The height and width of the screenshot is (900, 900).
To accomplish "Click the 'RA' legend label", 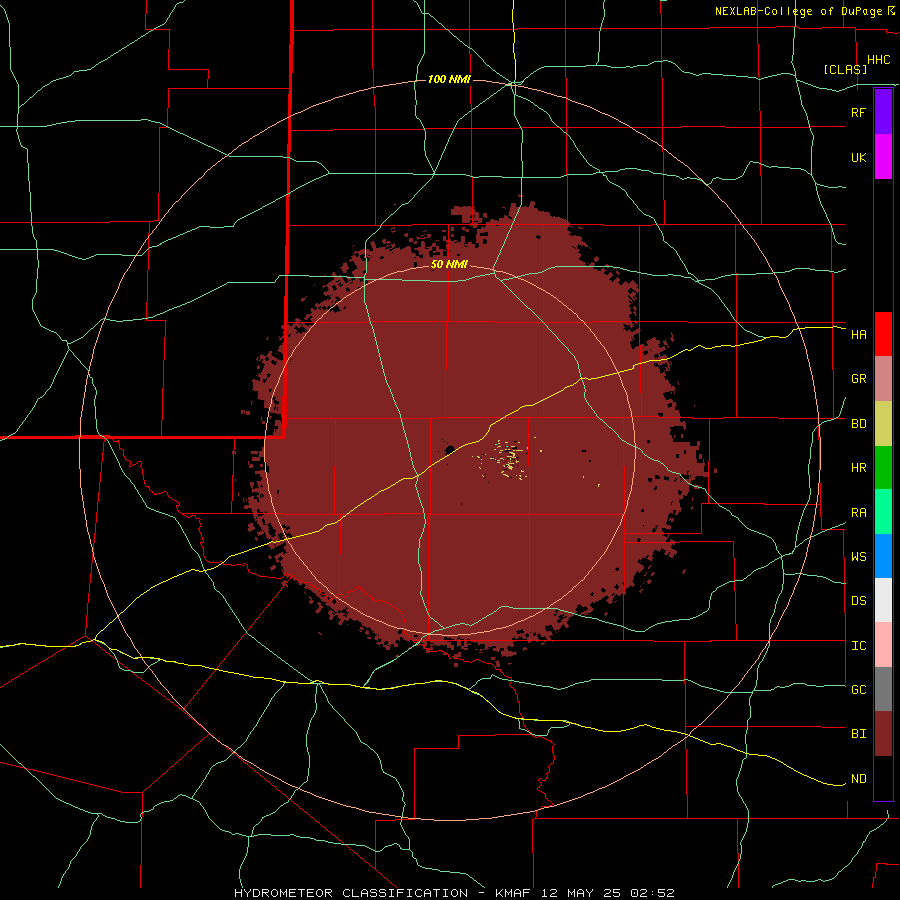I will 858,513.
